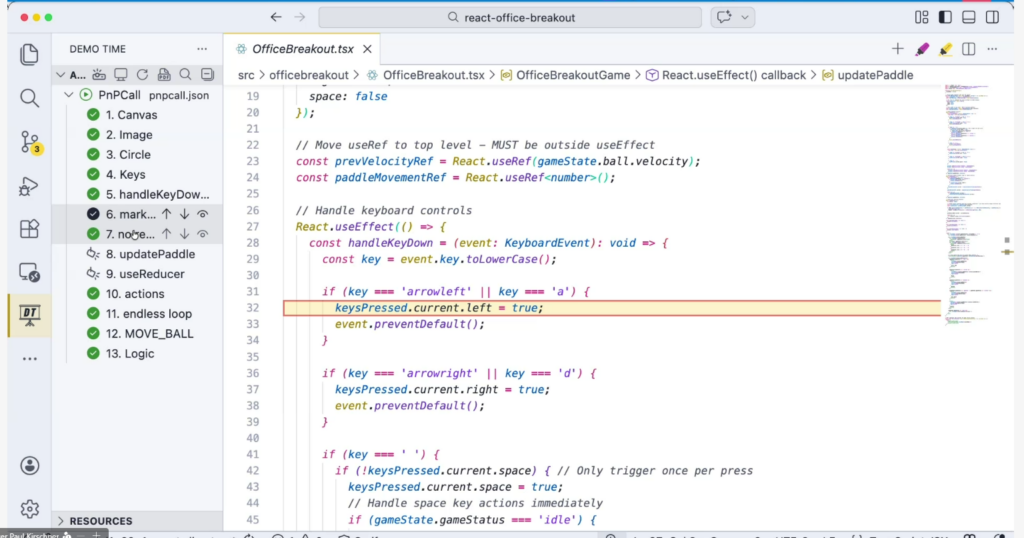1024x538 pixels.
Task: Select the OfficeBreakout.tsx editor tab
Action: 301,49
